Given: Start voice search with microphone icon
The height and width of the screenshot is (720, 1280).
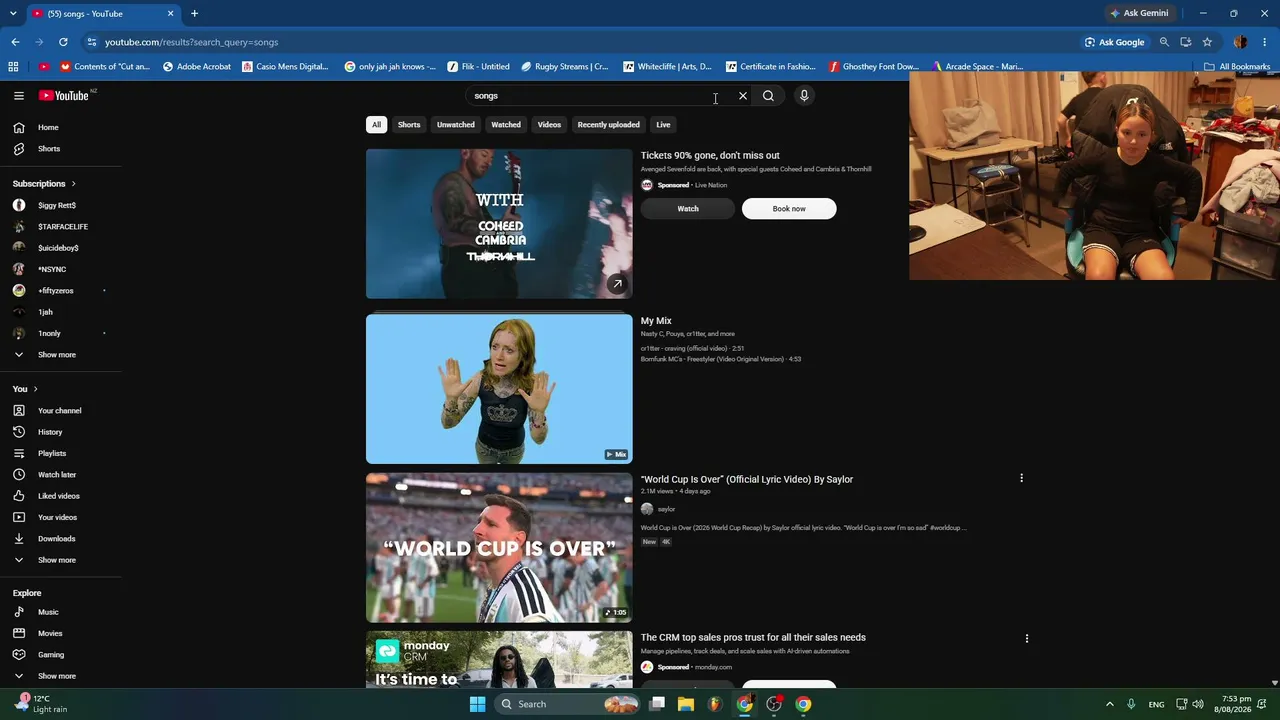Looking at the screenshot, I should [x=804, y=96].
